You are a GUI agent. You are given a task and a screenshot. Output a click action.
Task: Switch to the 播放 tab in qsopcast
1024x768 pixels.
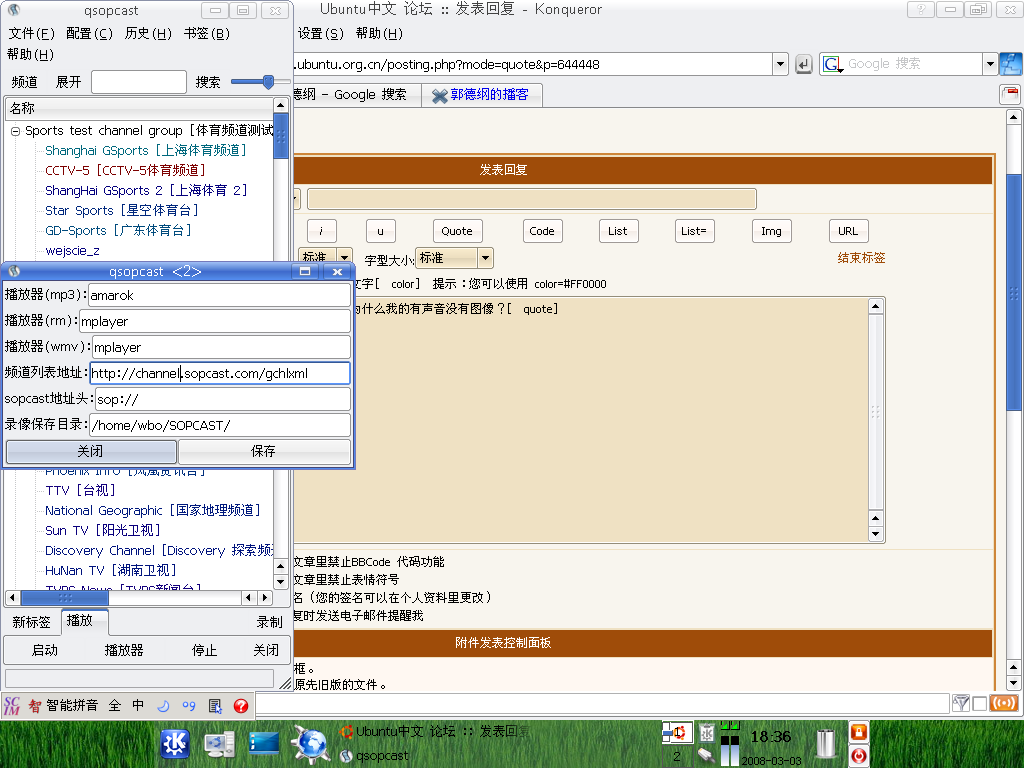pos(84,621)
